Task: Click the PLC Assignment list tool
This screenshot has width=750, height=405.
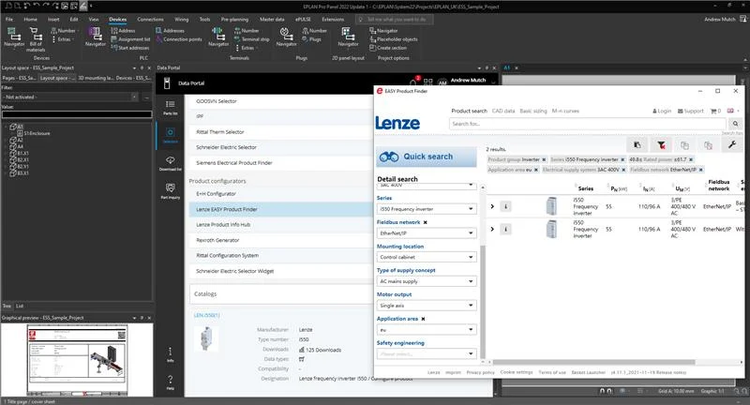Action: [130, 39]
